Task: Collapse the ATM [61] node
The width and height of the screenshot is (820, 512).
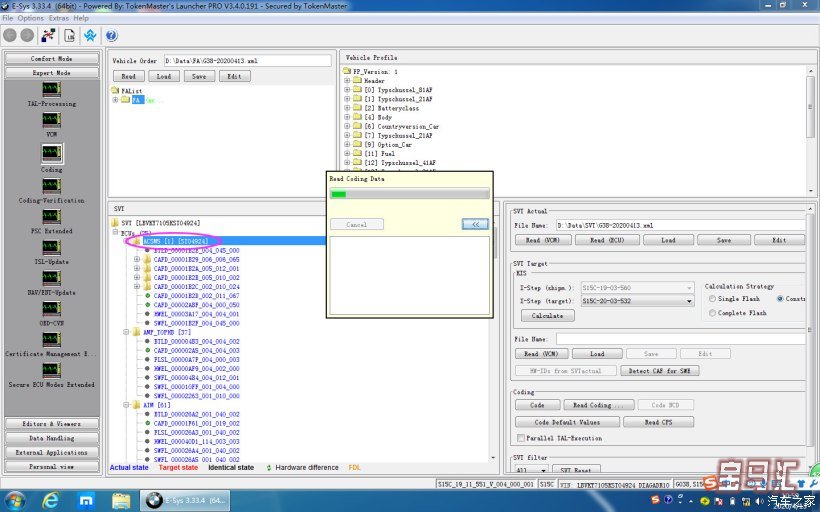Action: pyautogui.click(x=126, y=405)
